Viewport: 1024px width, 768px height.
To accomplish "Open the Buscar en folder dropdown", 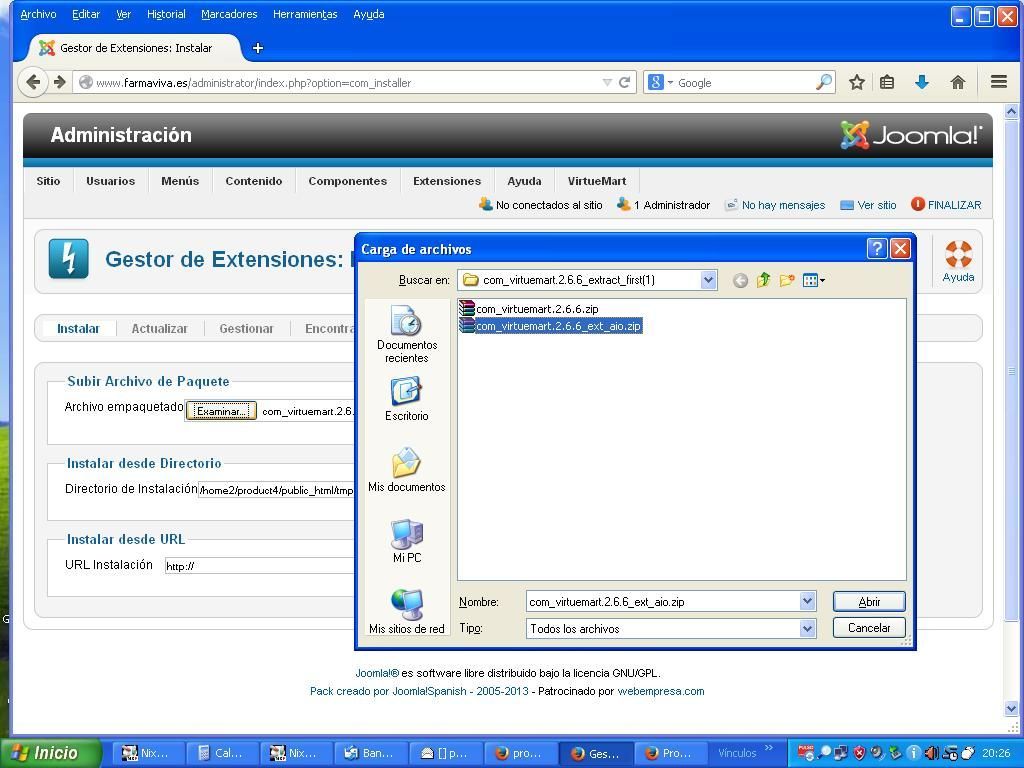I will click(x=708, y=280).
